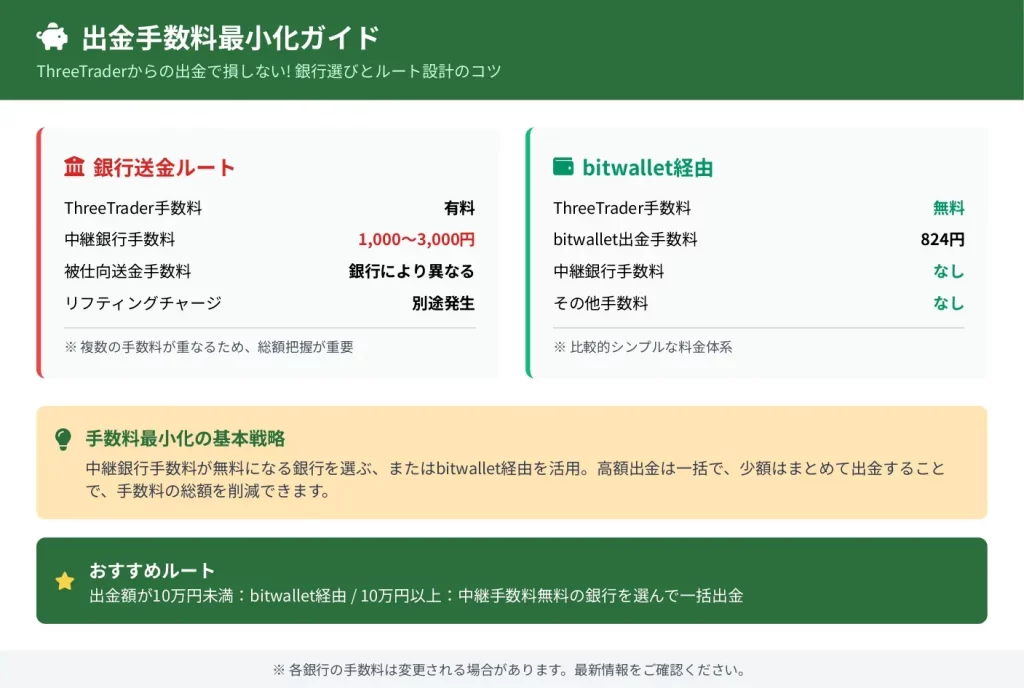Screen dimensions: 1024x688
Task: Click なし beside その他手数料
Action: pos(948,303)
